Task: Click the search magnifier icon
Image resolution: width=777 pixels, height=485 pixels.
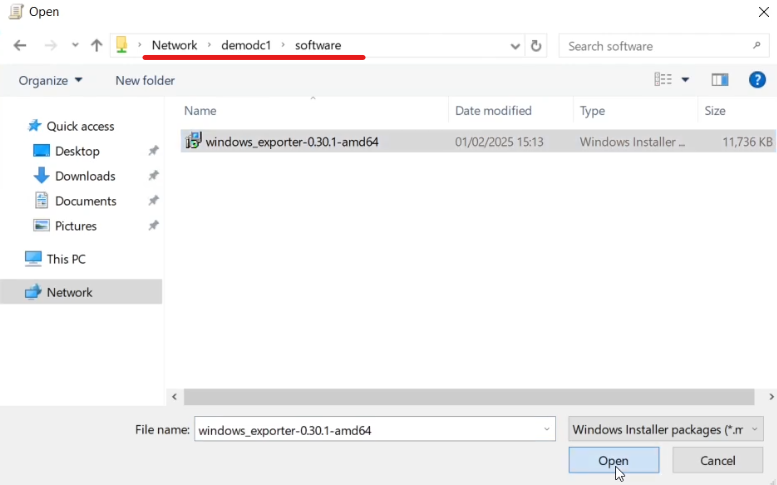Action: click(x=756, y=46)
